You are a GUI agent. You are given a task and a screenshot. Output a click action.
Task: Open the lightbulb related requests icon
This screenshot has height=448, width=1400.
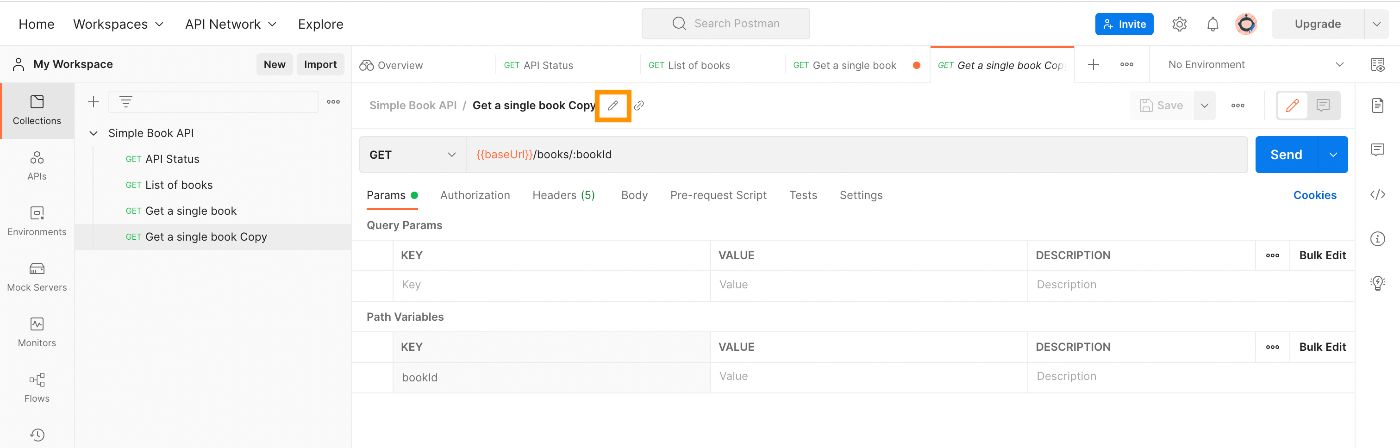(1378, 283)
